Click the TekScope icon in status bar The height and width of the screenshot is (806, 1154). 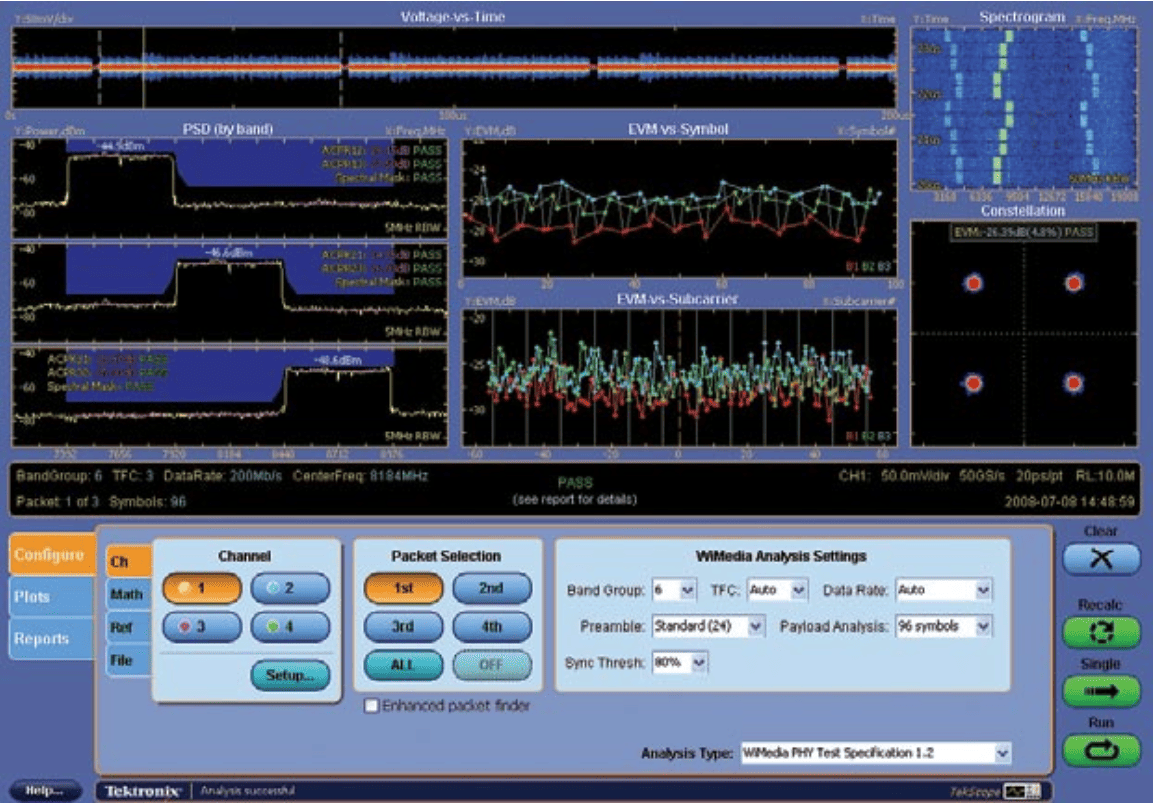(x=1023, y=792)
